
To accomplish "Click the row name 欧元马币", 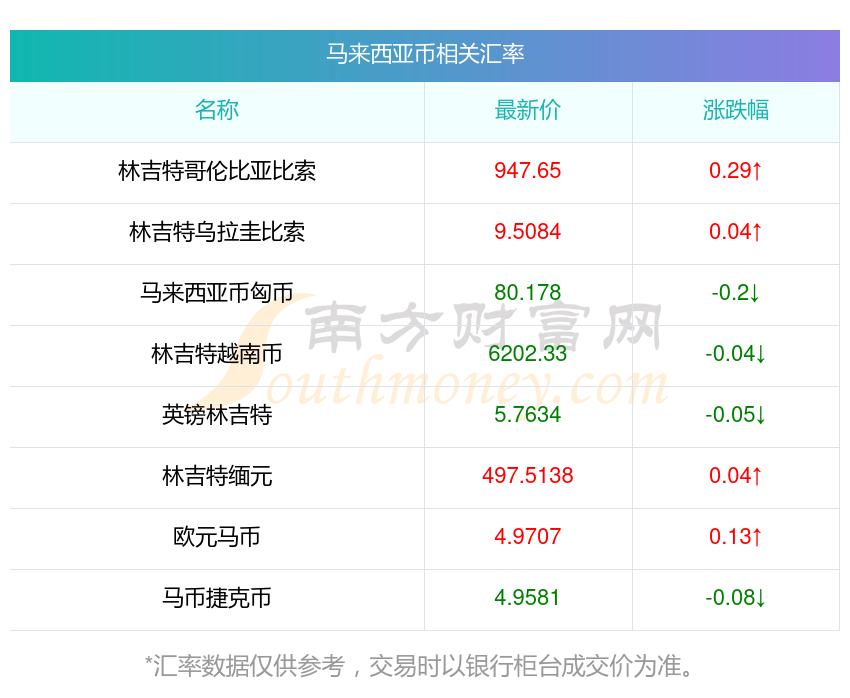I will pos(217,537).
